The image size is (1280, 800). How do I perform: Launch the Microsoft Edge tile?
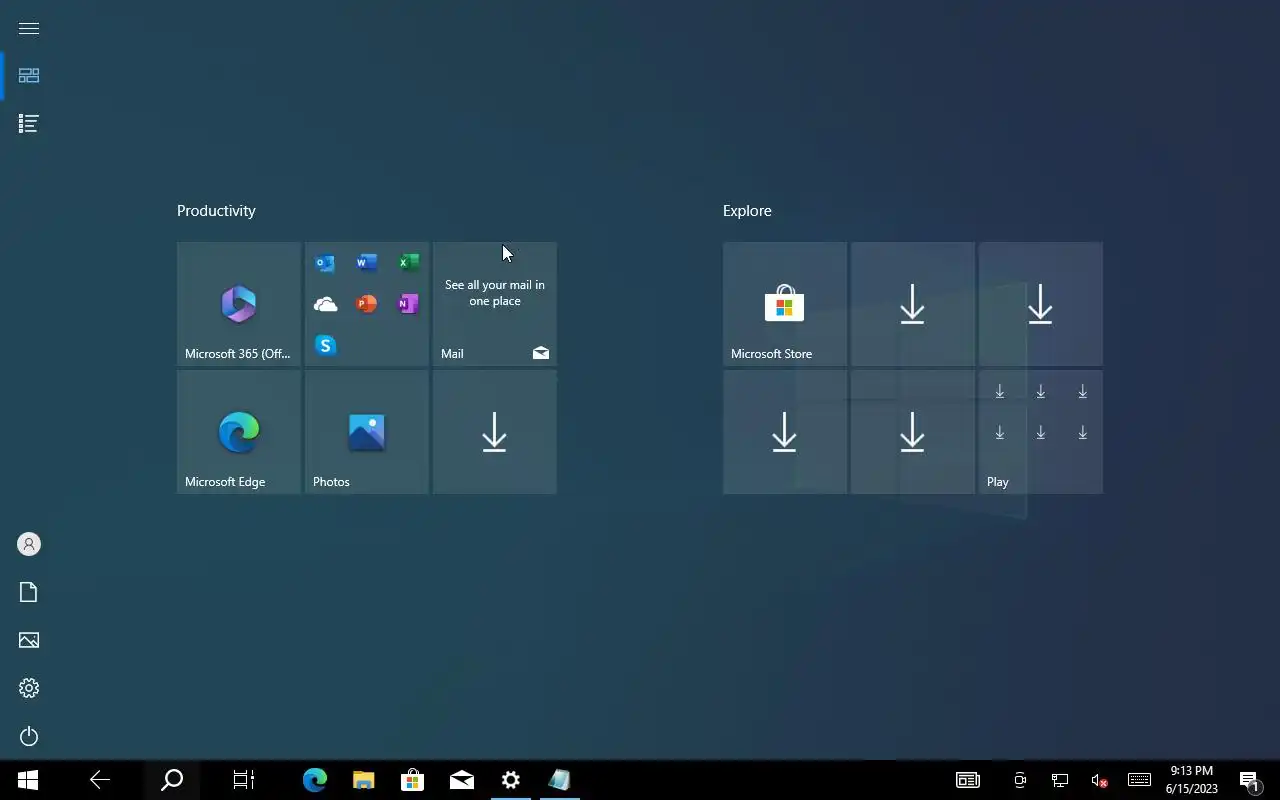[x=239, y=432]
